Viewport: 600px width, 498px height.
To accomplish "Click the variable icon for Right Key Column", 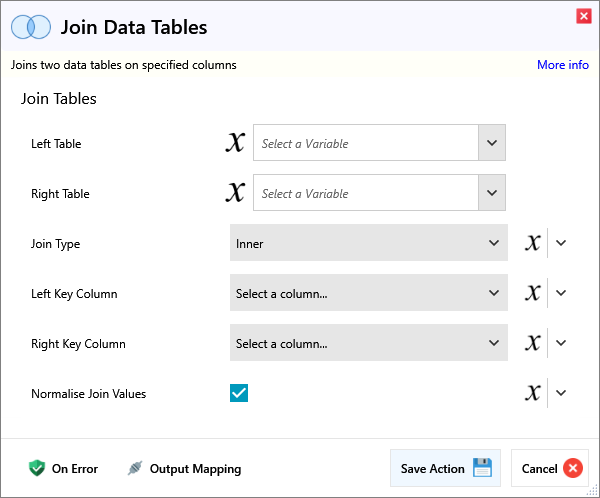I will pyautogui.click(x=533, y=343).
